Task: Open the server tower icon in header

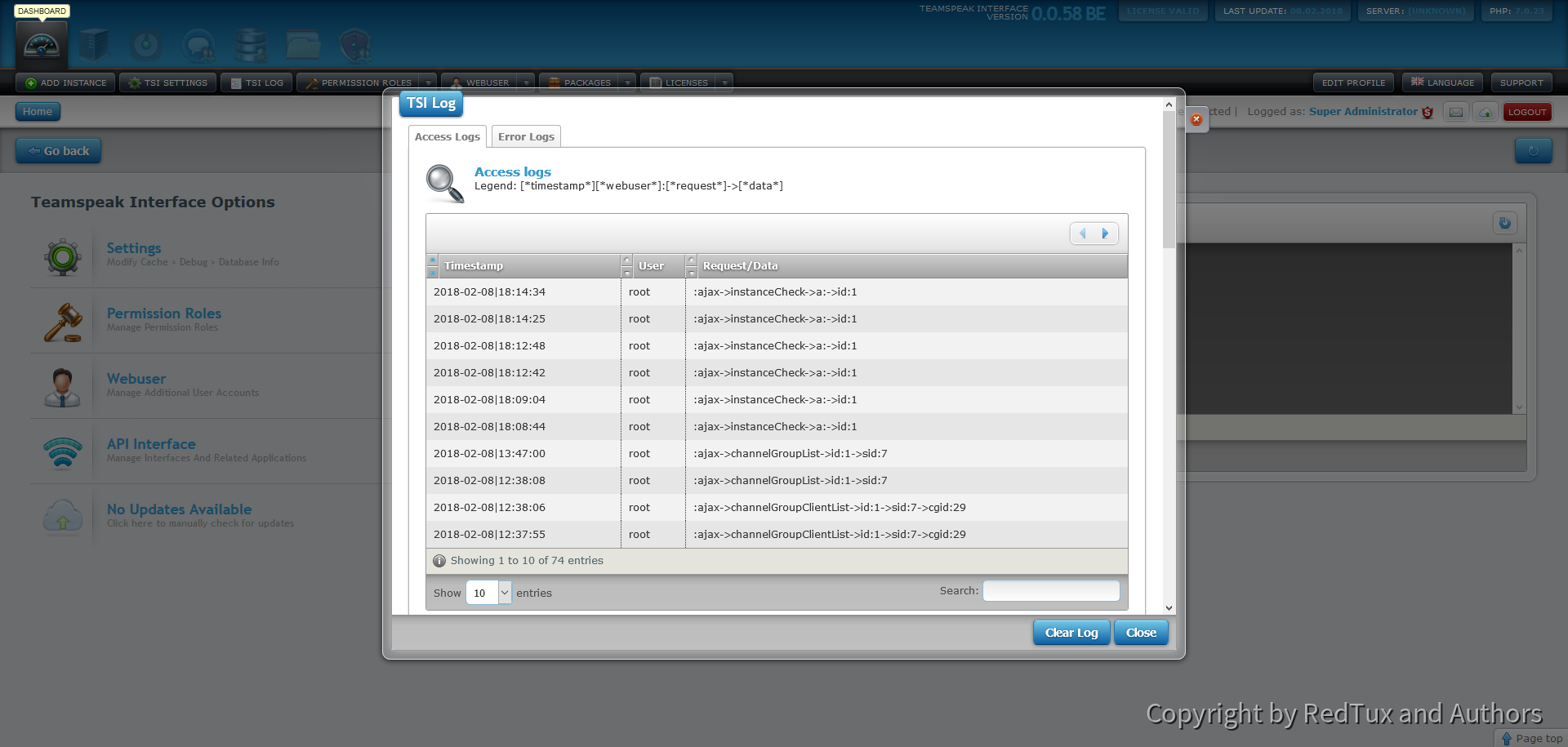Action: [x=94, y=45]
